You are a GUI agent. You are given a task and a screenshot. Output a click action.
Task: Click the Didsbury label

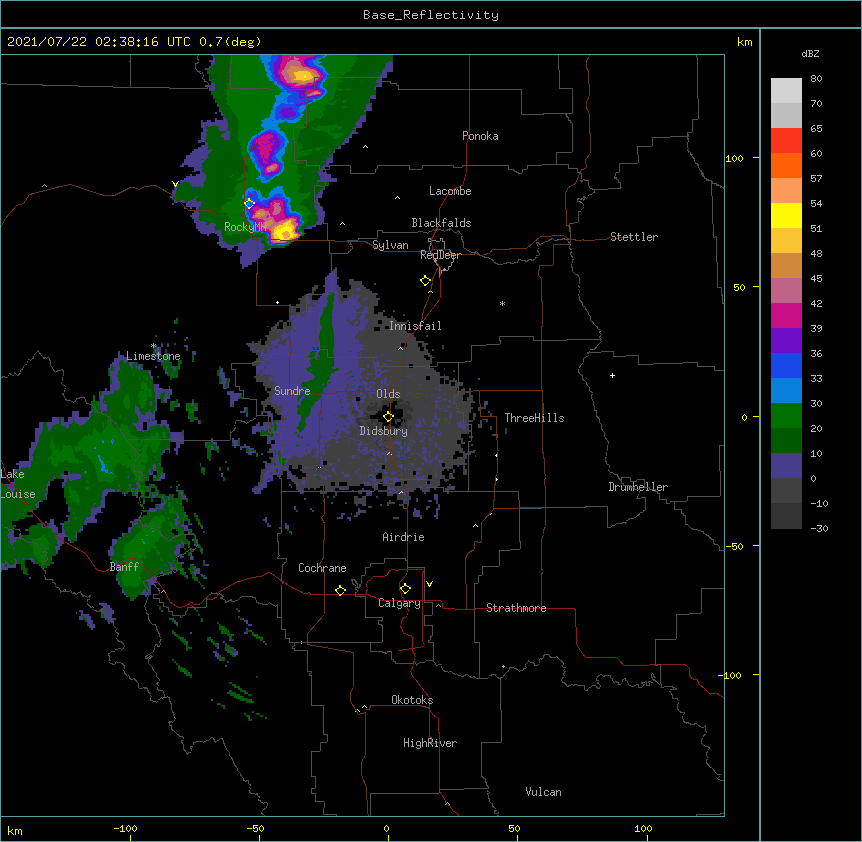coord(383,431)
